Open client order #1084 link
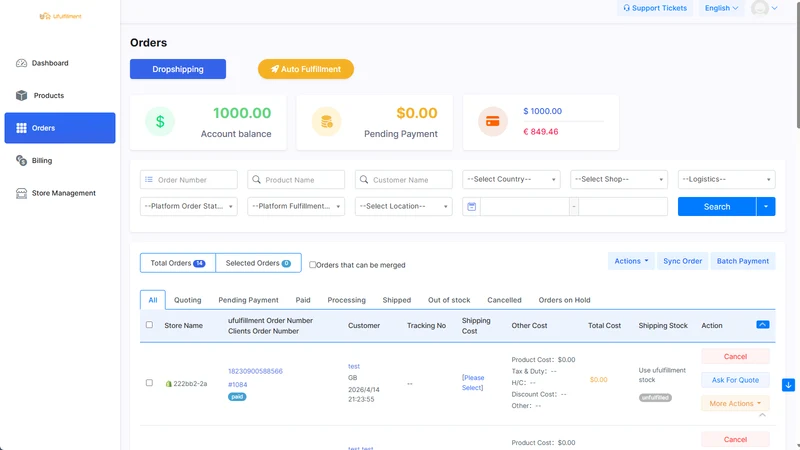The width and height of the screenshot is (800, 450). pyautogui.click(x=238, y=385)
